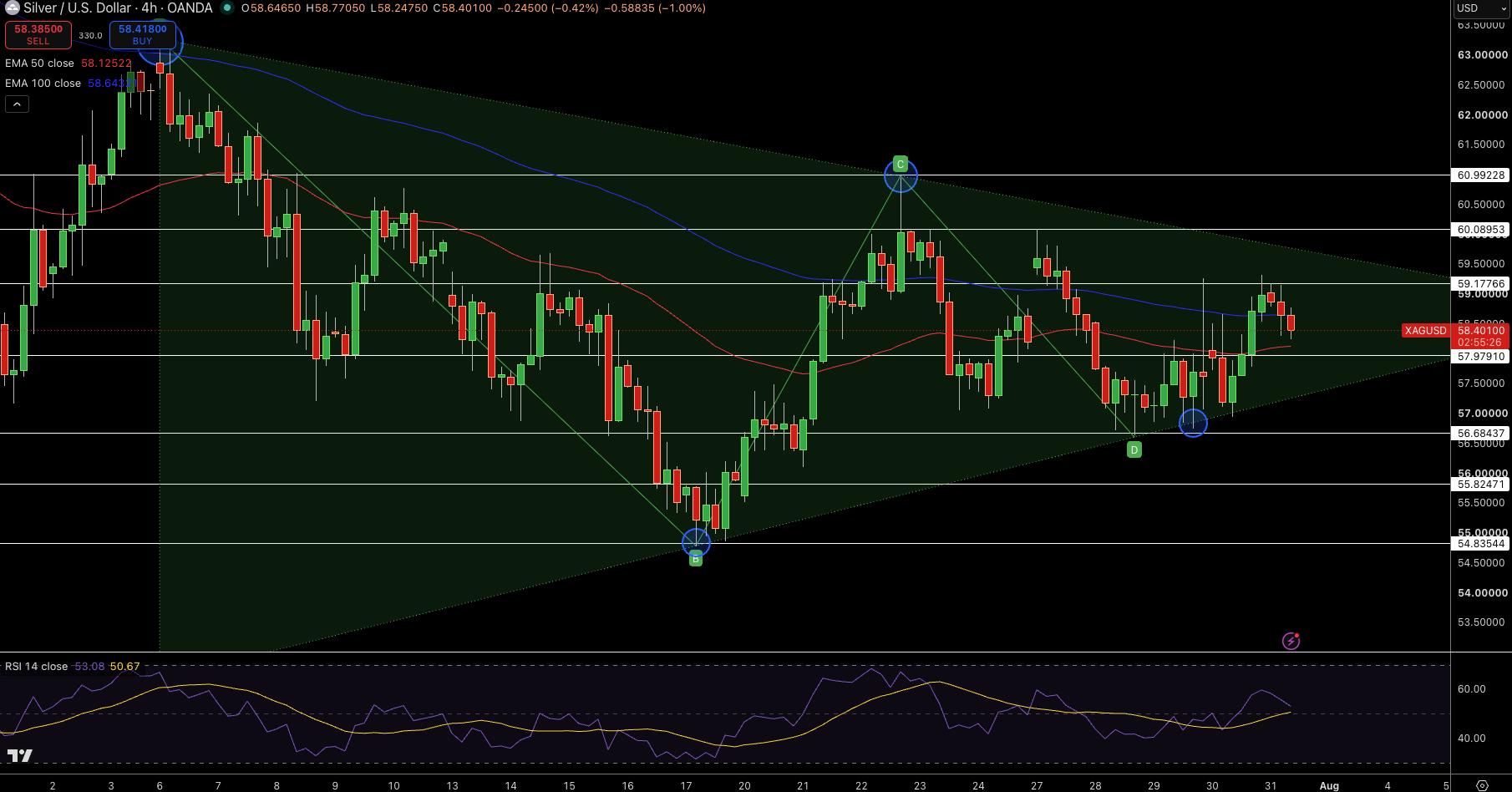
Task: Open the purple lightning event icon
Action: [1291, 641]
